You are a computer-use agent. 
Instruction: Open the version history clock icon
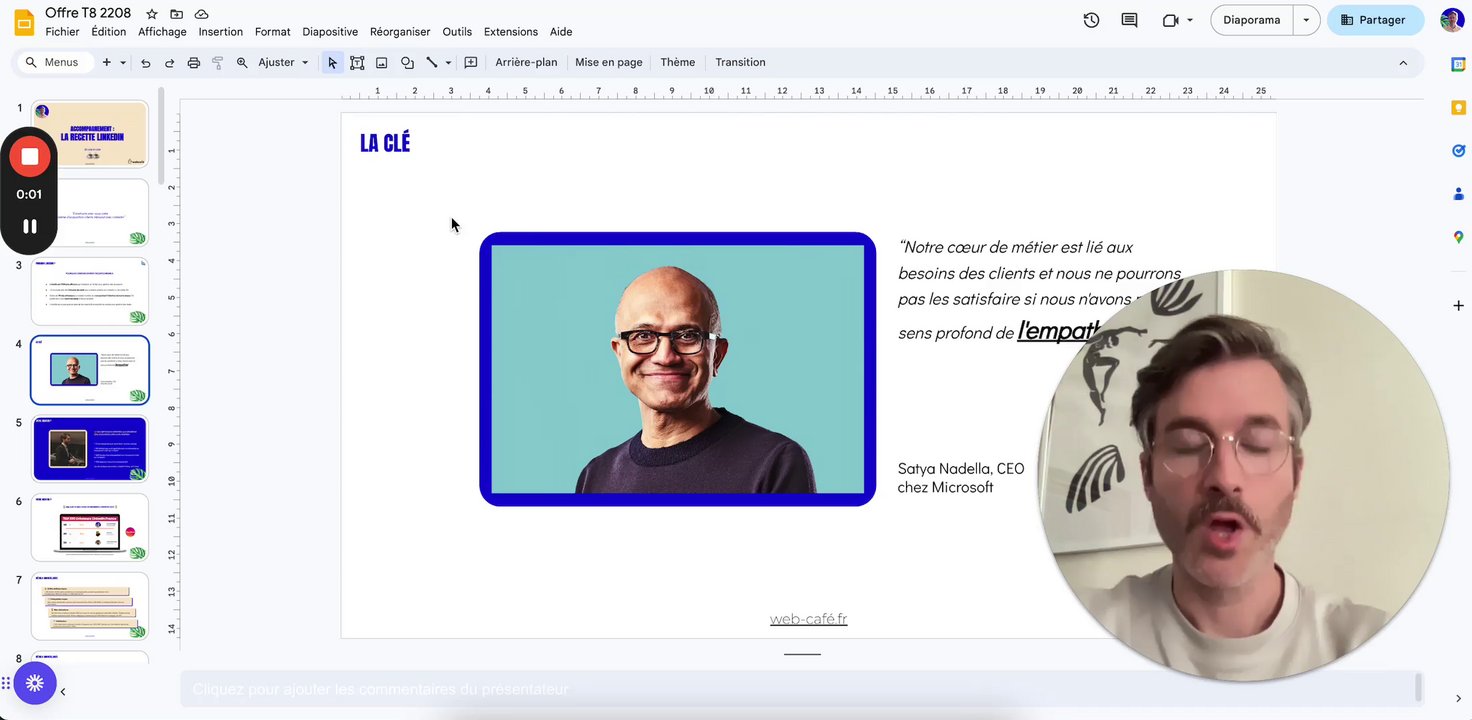[1091, 20]
